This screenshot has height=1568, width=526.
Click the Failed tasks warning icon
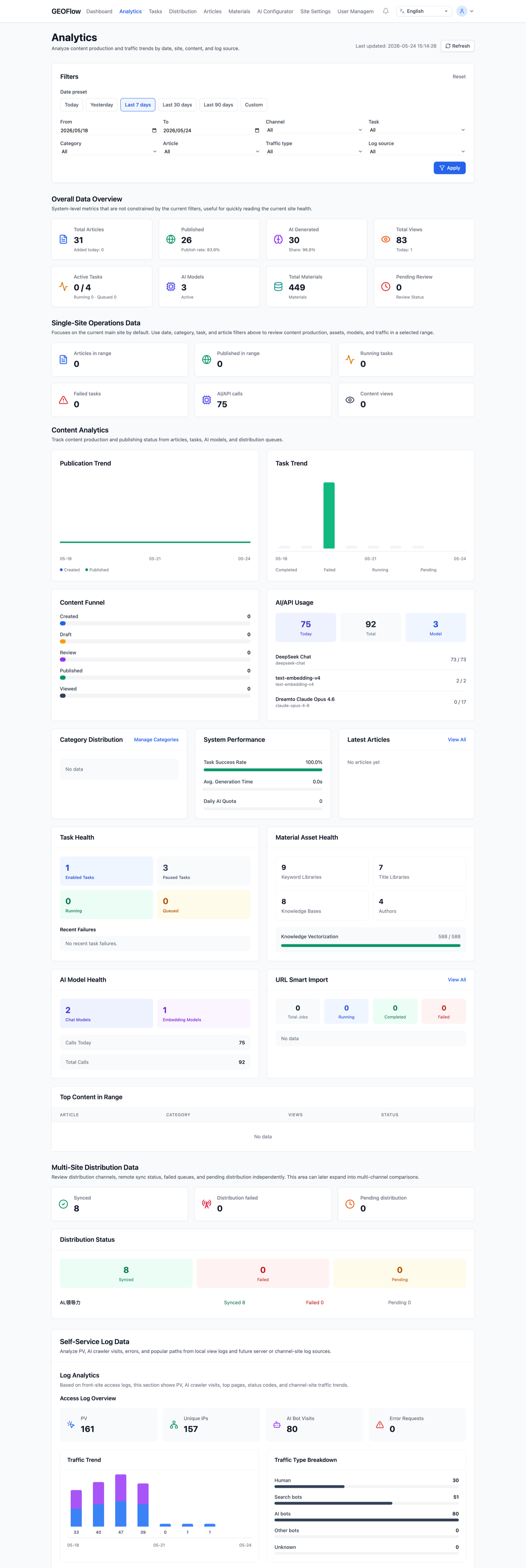pos(63,400)
